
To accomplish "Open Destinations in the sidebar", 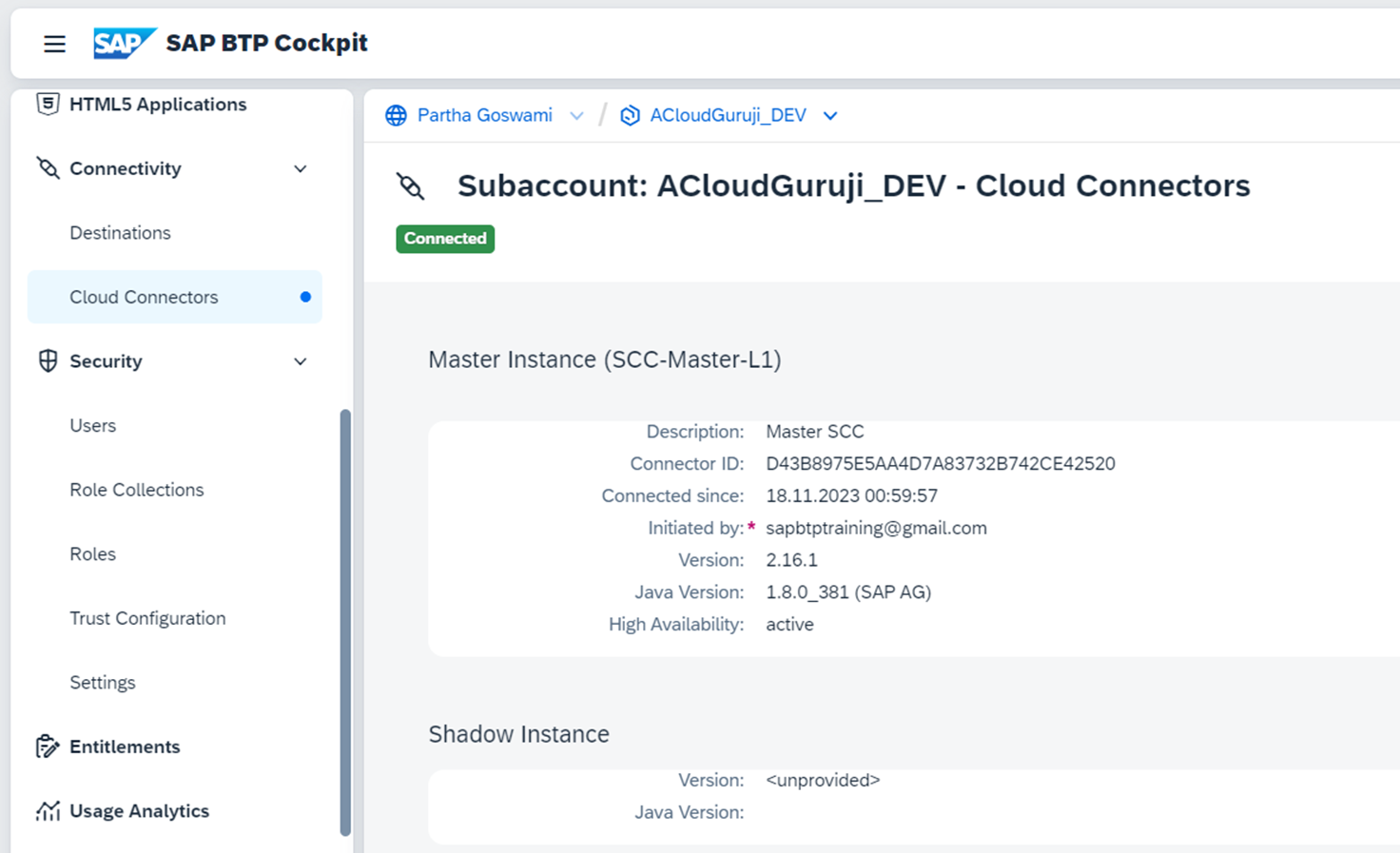I will 120,233.
